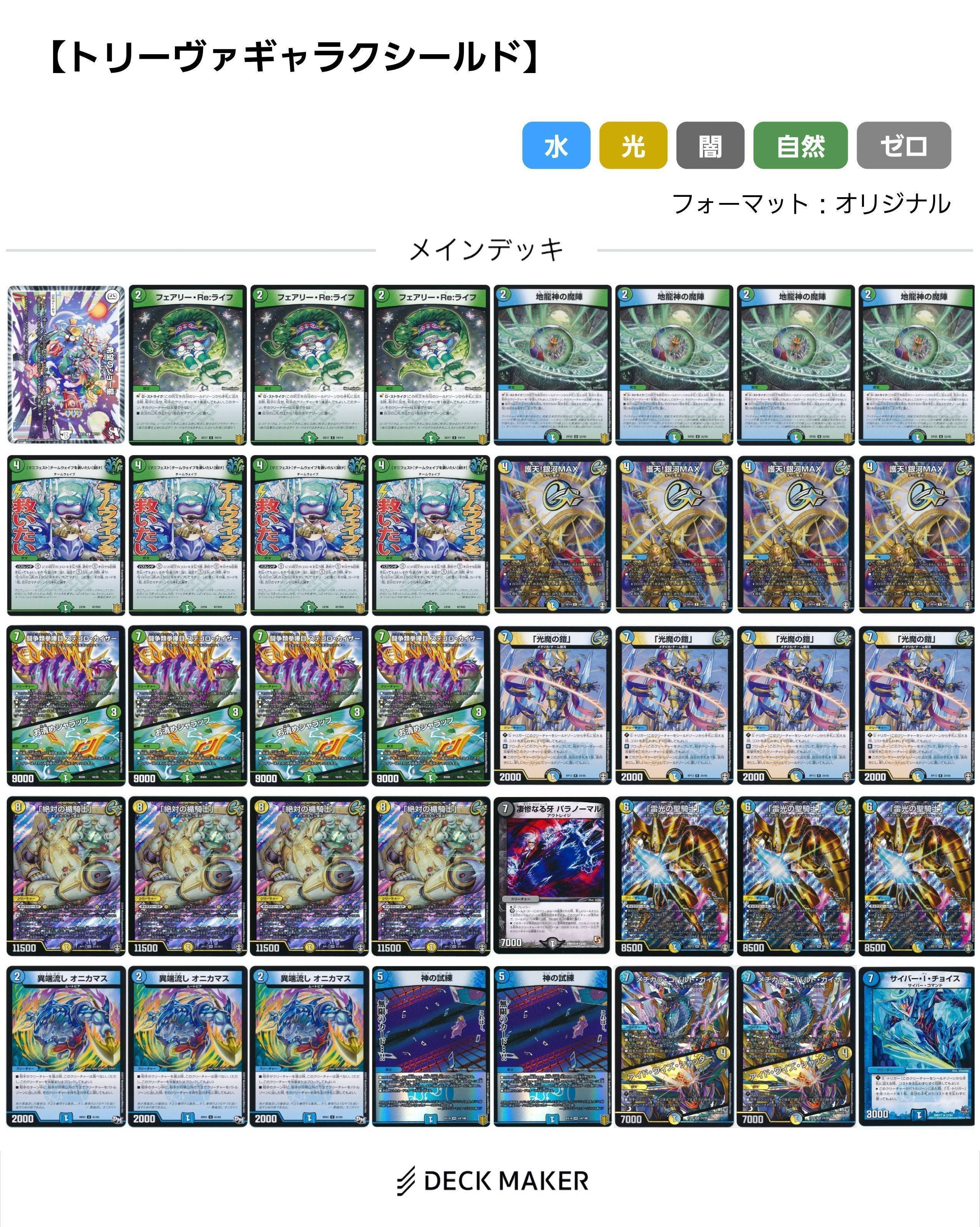
Task: Select the green 自然 civilization badge
Action: click(800, 145)
